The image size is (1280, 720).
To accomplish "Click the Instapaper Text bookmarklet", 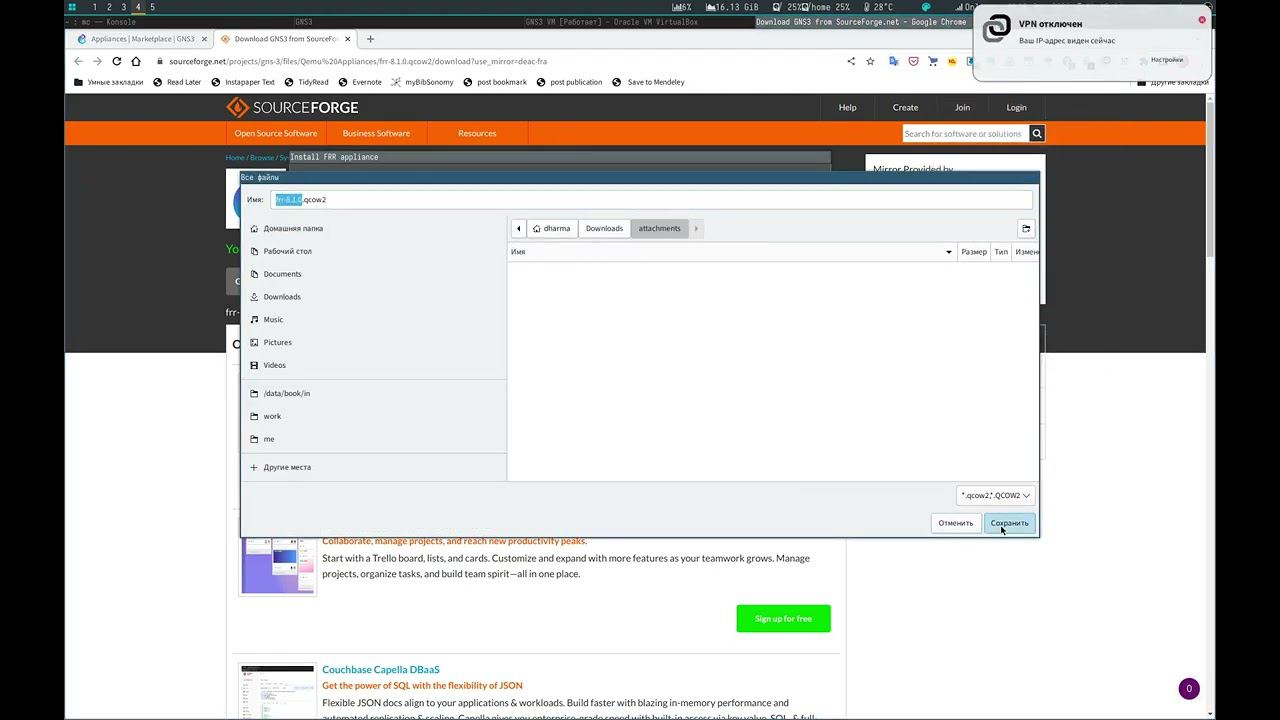I will click(x=243, y=82).
